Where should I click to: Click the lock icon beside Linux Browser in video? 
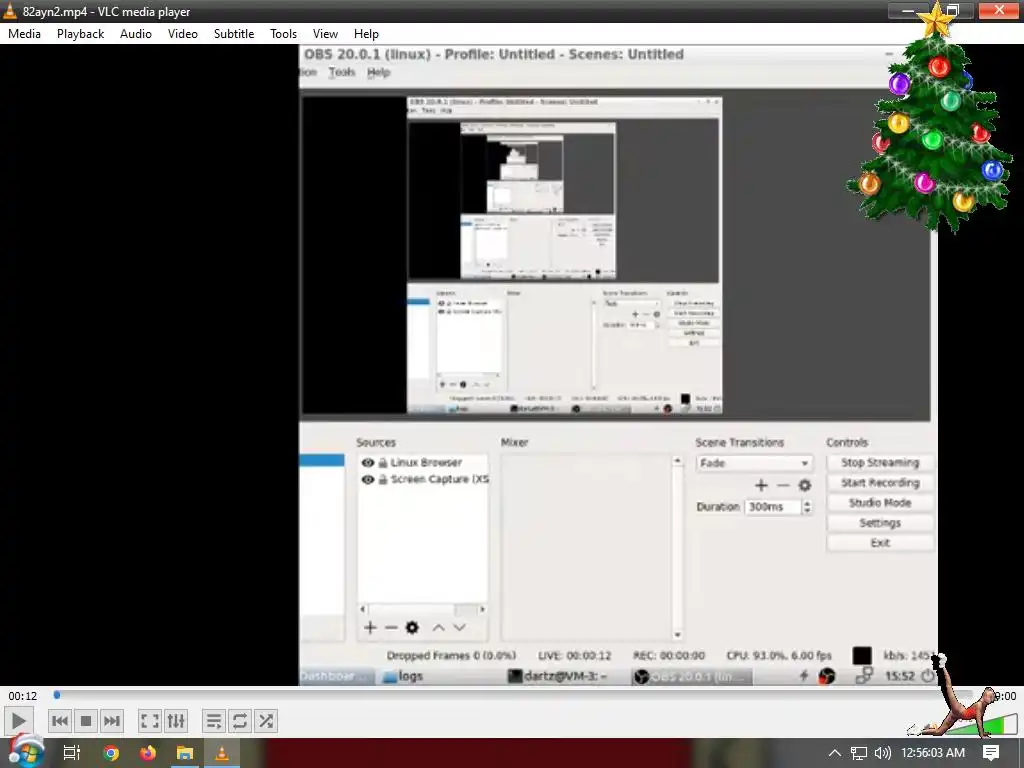pyautogui.click(x=383, y=462)
